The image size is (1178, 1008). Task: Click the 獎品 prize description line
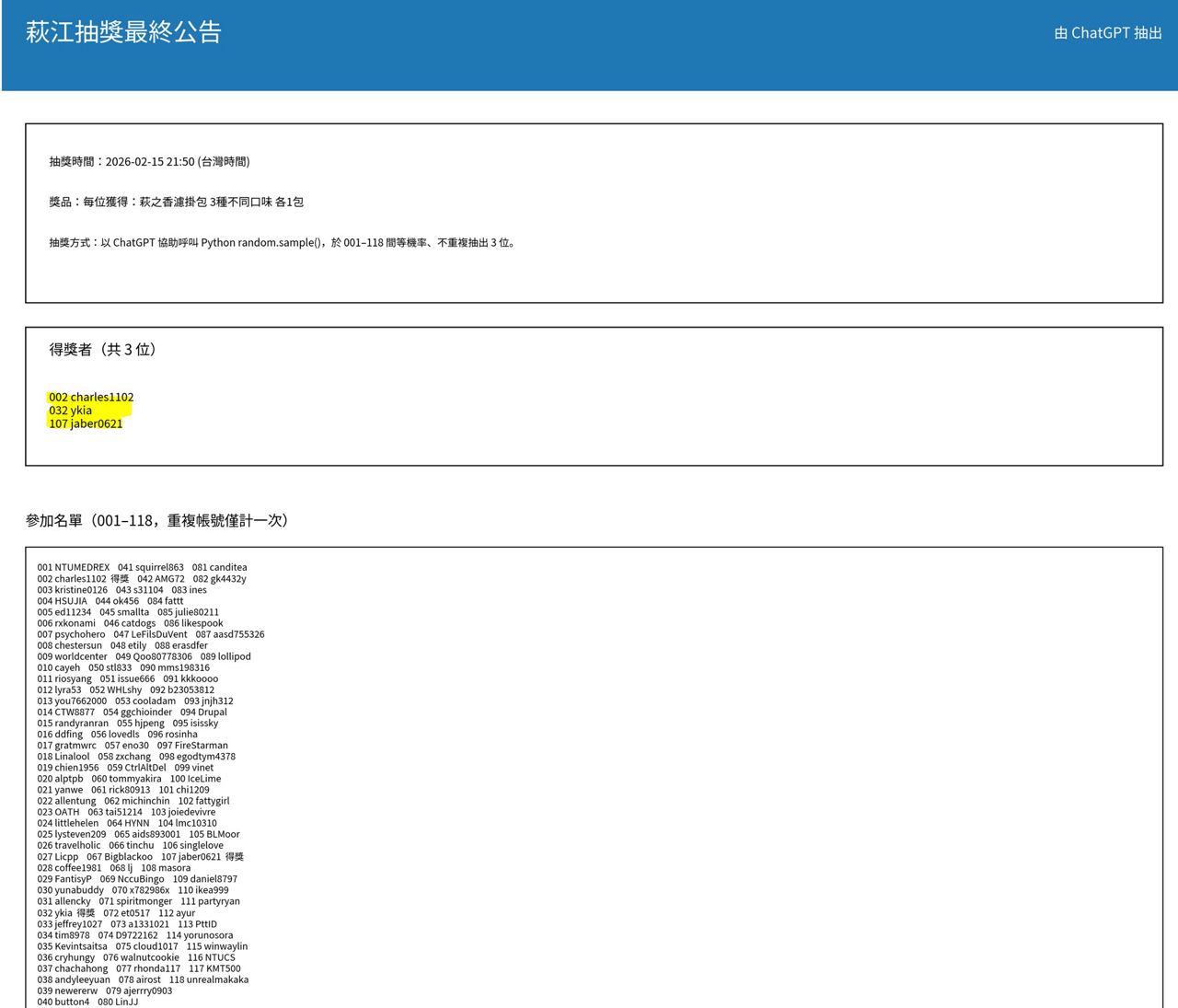pos(176,202)
